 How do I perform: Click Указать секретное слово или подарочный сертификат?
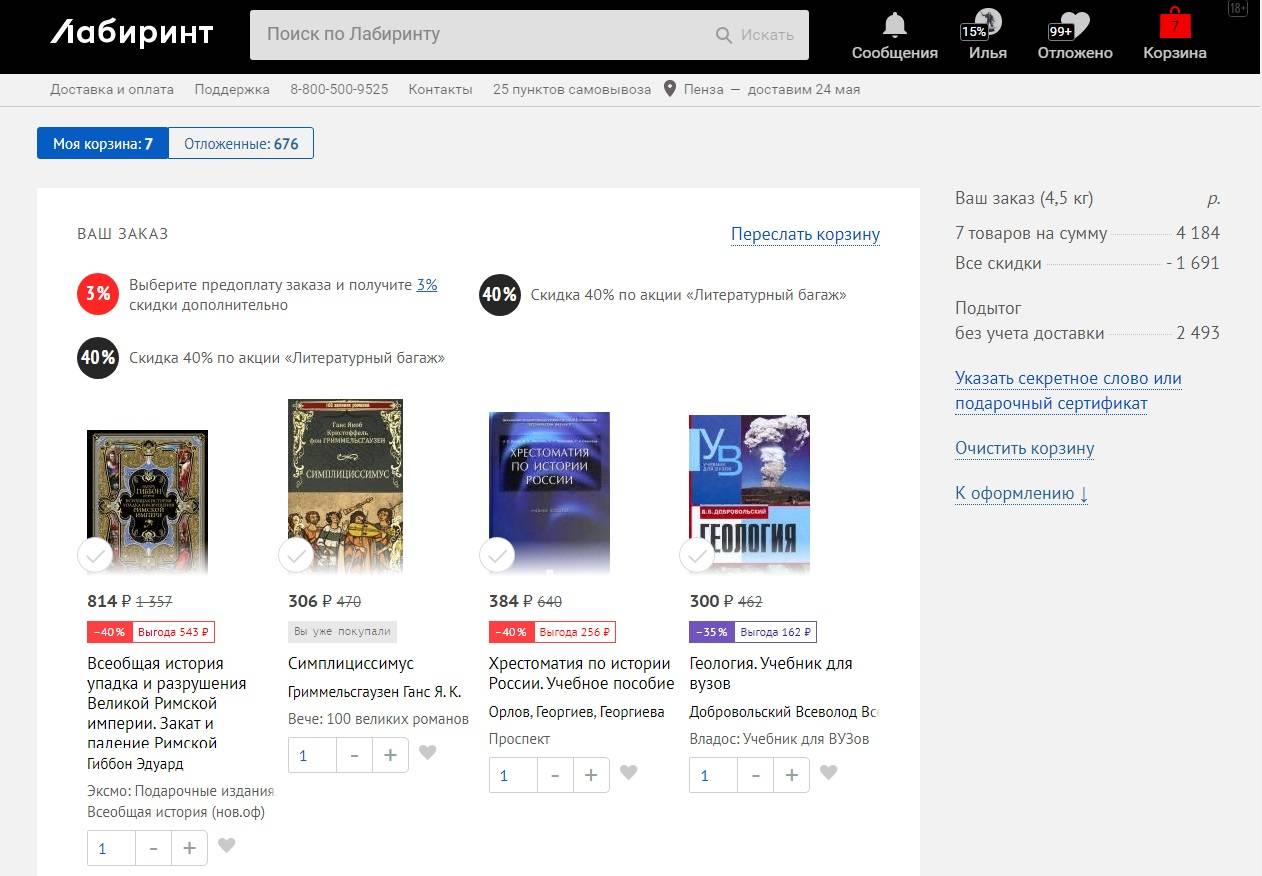point(1068,391)
